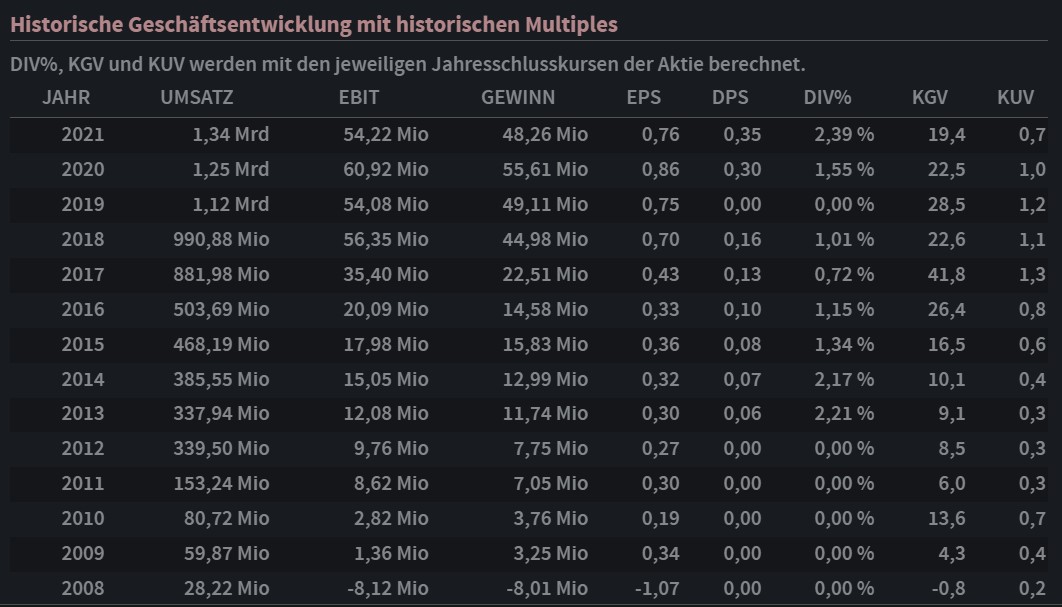
Task: Click the GEWINN column header
Action: pos(518,98)
